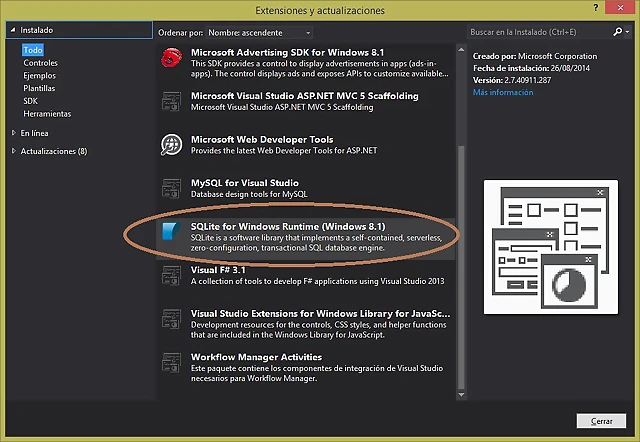The image size is (640, 442).
Task: Click 'Versión: 2.7.40911.287' text
Action: point(512,80)
